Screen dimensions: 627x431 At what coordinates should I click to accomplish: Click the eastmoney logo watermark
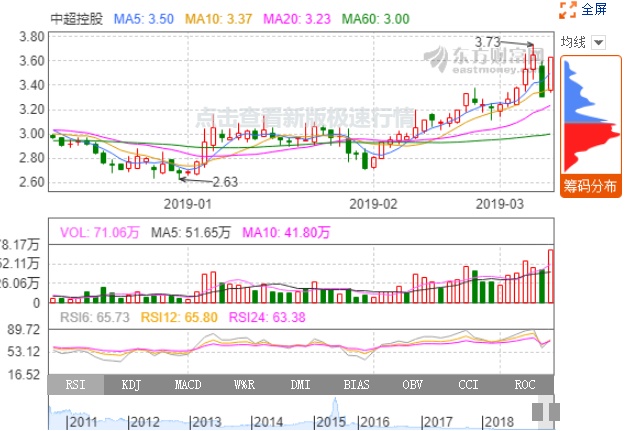480,58
